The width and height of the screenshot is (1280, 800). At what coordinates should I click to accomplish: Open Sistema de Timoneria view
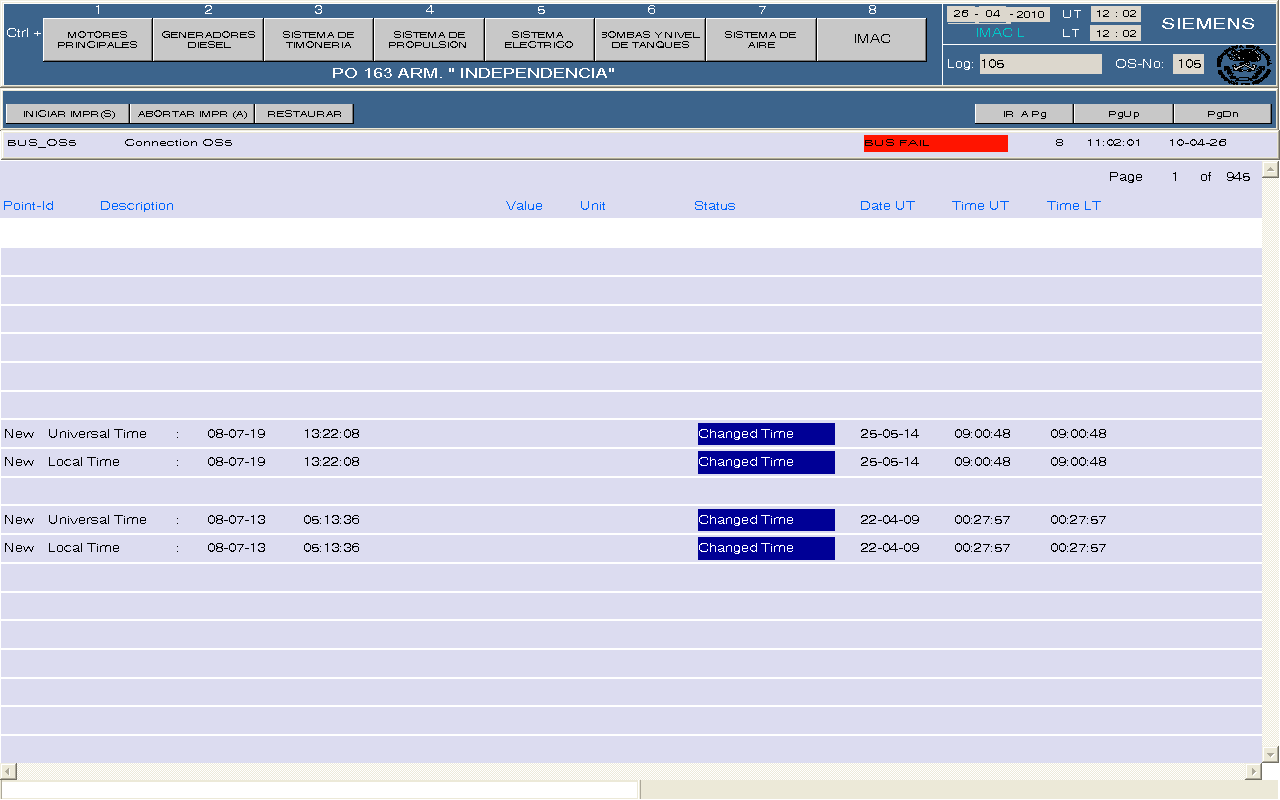(x=318, y=40)
